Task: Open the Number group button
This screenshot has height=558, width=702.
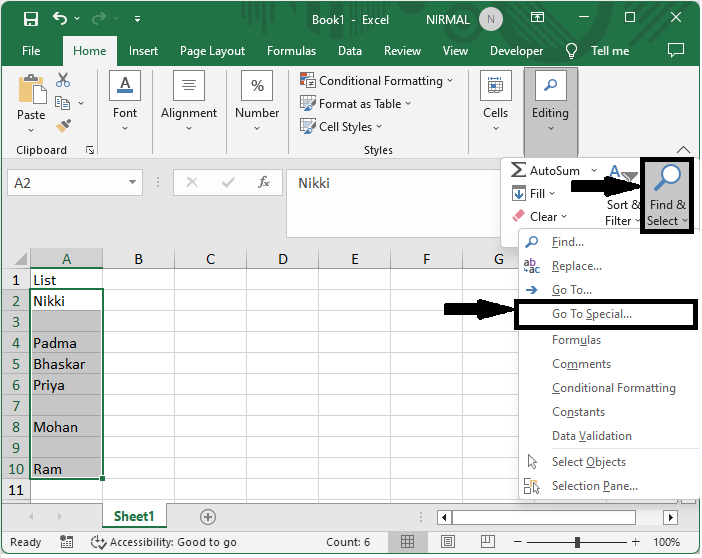Action: 257,101
